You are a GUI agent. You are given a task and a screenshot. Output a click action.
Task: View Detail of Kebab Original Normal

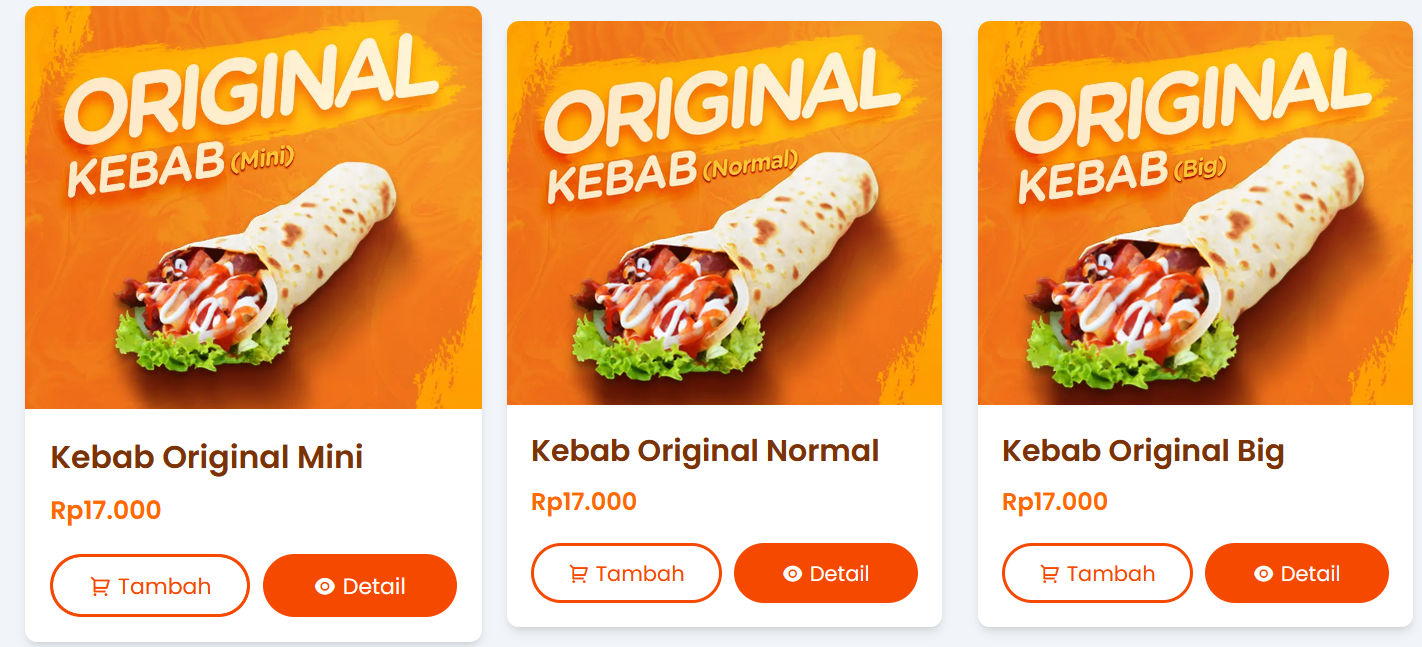point(826,574)
